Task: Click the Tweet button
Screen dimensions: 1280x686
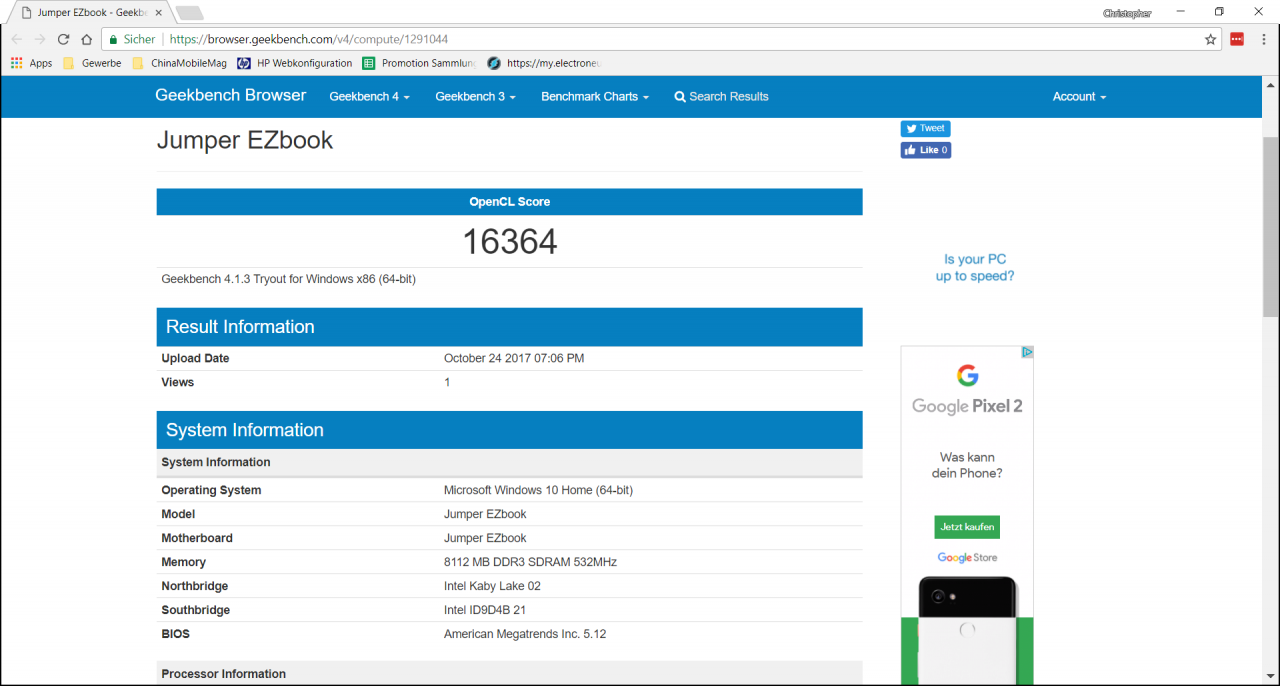Action: (x=925, y=128)
